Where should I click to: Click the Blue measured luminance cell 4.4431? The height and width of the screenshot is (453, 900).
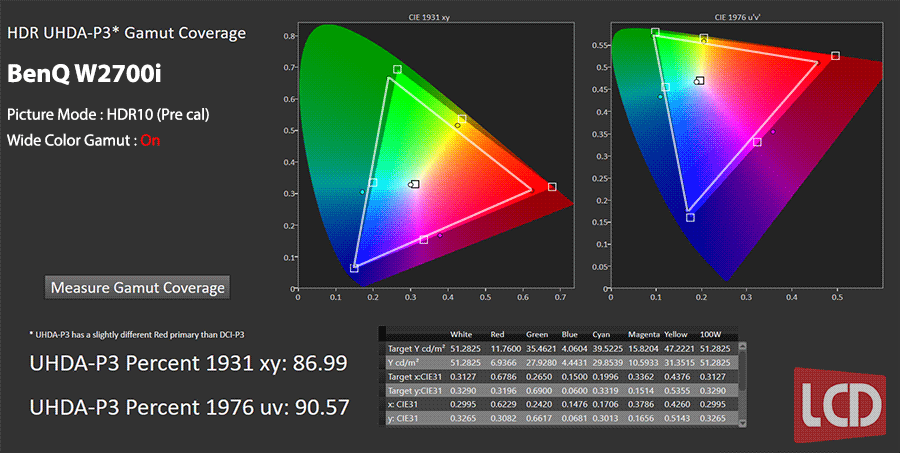tap(575, 363)
